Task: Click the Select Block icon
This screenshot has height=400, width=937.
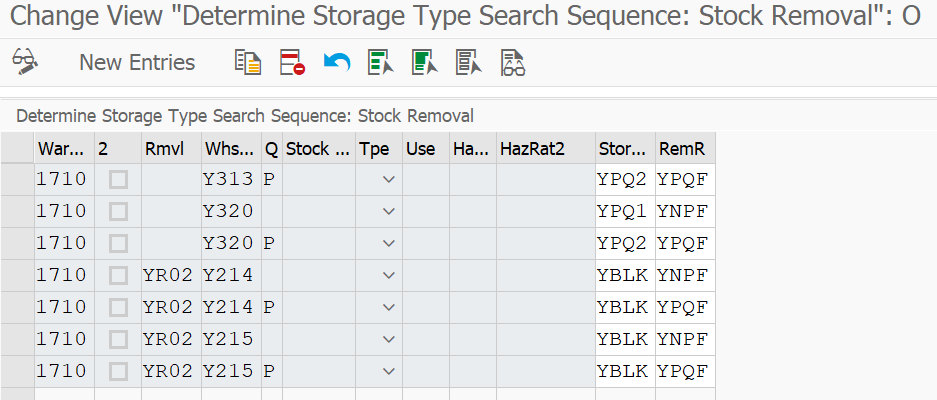Action: (x=425, y=62)
